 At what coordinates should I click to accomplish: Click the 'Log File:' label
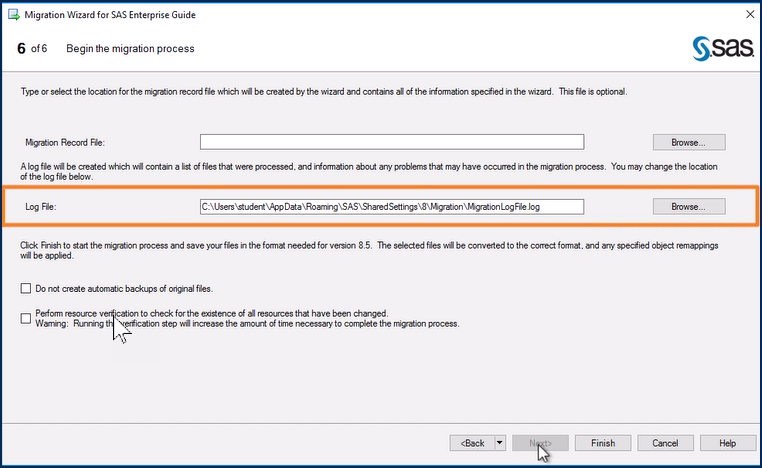[x=45, y=207]
